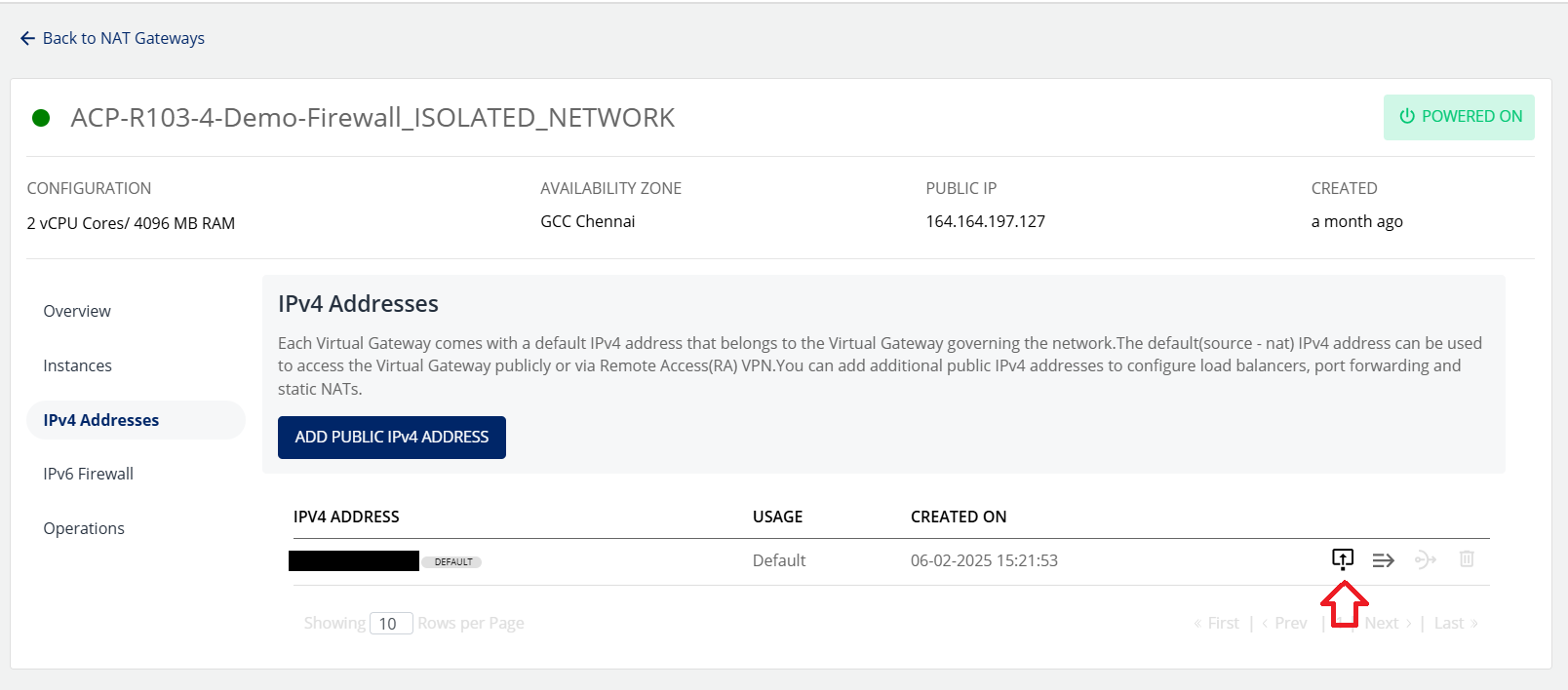Click the POWERED ON button
The width and height of the screenshot is (1568, 690).
point(1459,117)
